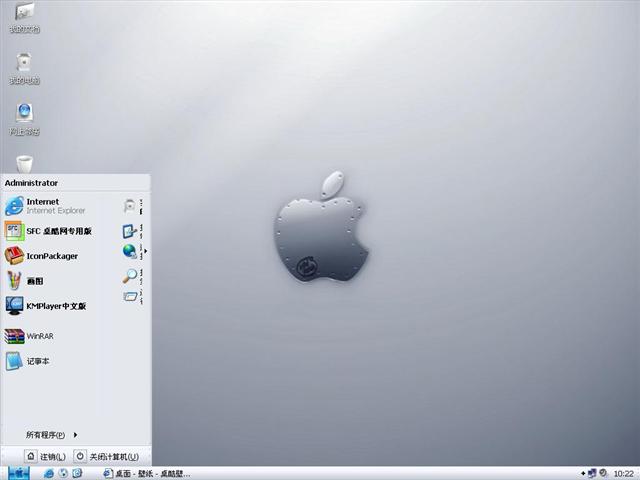Screen dimensions: 640x480
Task: Expand hidden tray icons arrow
Action: click(x=583, y=474)
